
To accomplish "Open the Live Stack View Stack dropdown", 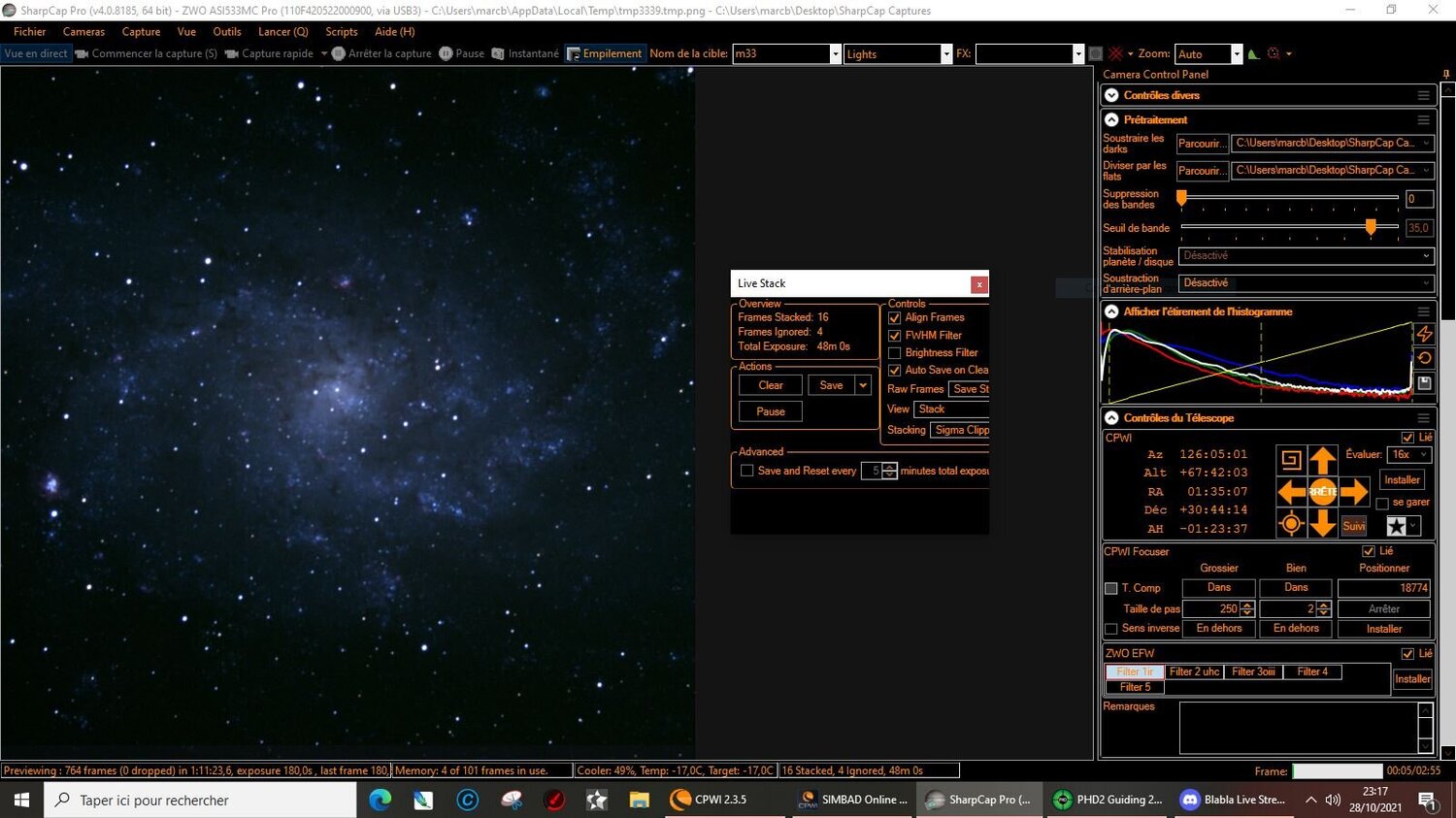I will tap(951, 409).
